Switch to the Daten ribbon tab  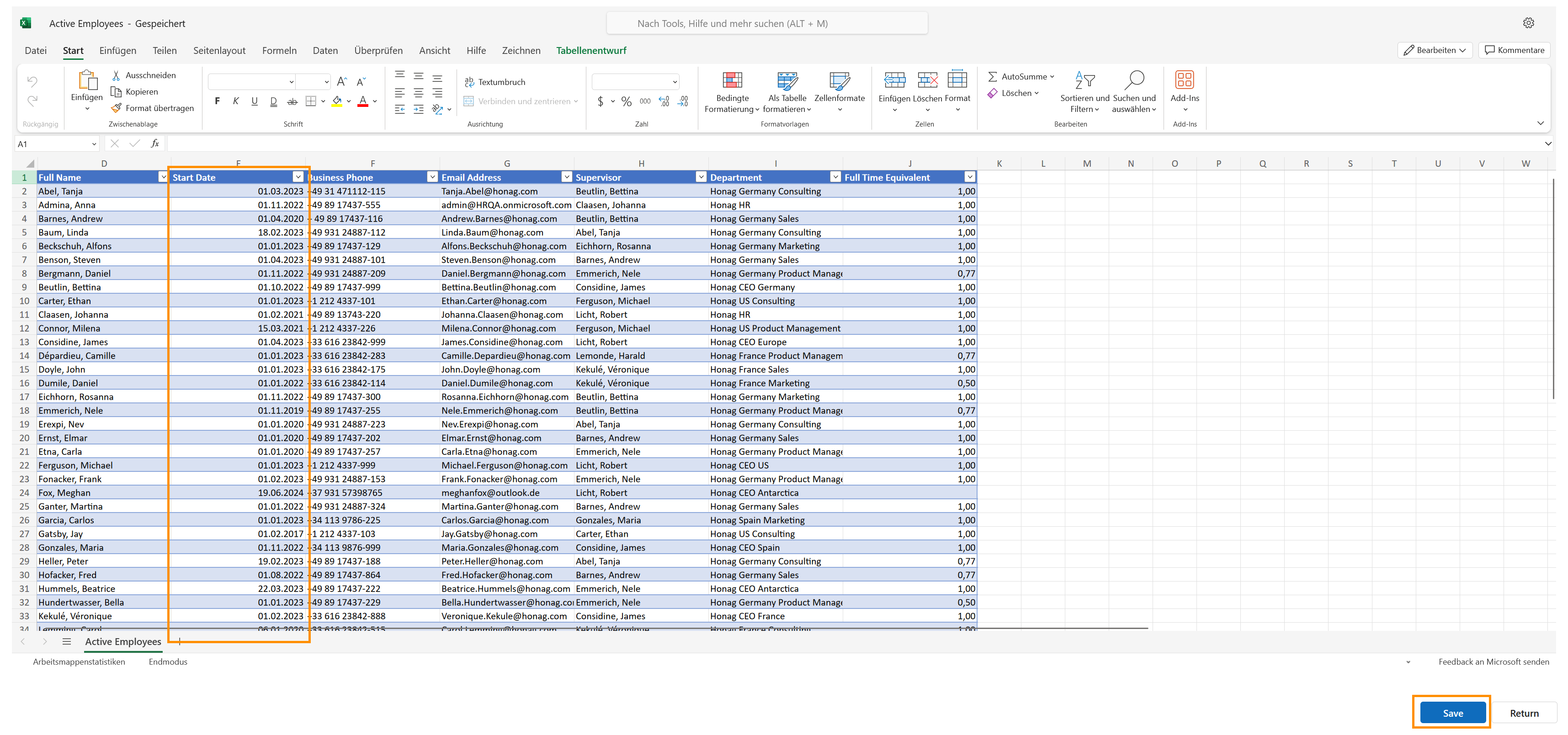325,51
